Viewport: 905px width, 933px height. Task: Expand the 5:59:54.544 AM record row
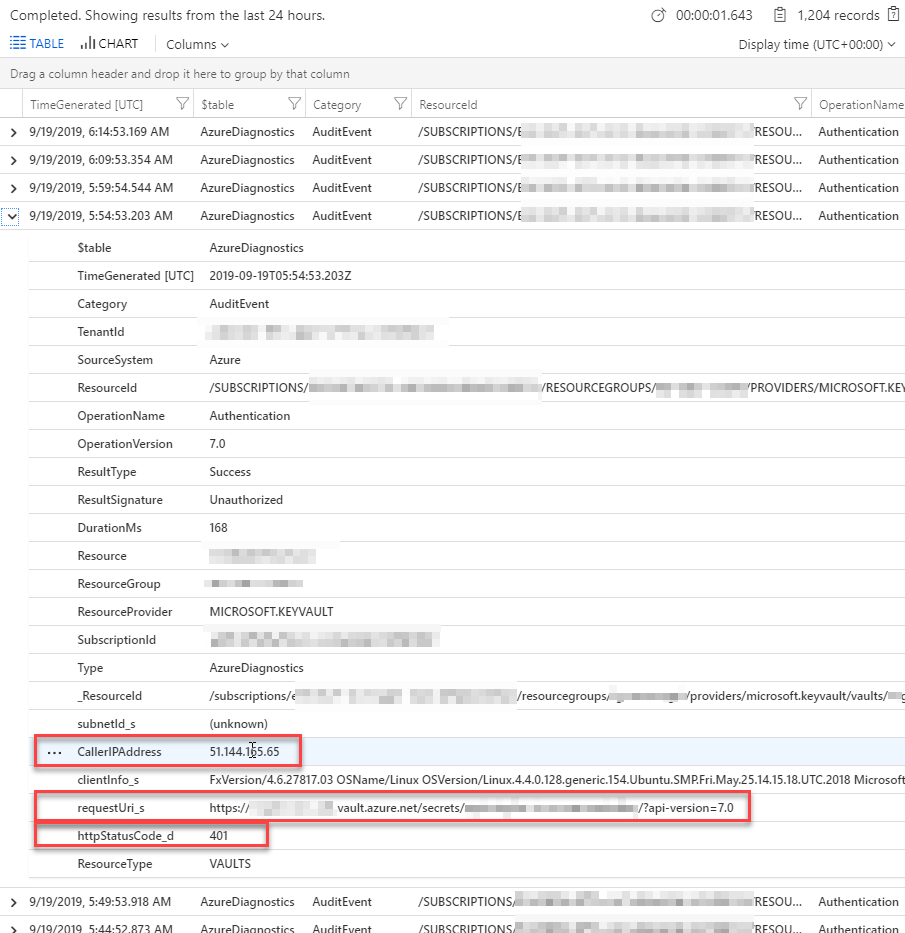[x=13, y=188]
